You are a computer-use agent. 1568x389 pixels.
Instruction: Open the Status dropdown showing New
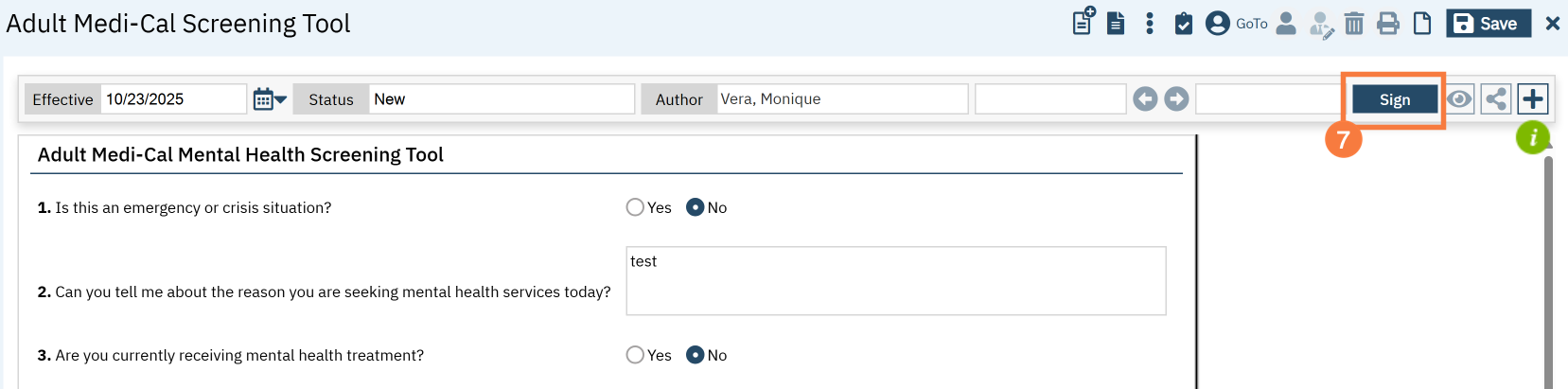(x=501, y=99)
